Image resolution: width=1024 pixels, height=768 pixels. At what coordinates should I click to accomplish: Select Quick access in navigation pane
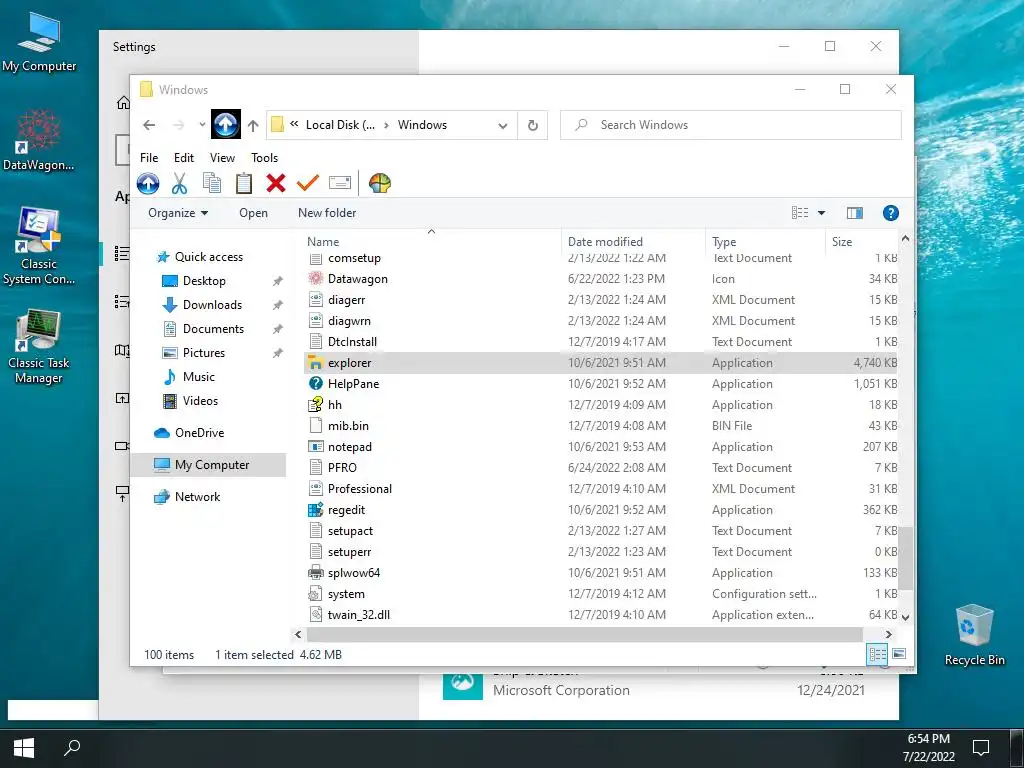click(x=208, y=257)
